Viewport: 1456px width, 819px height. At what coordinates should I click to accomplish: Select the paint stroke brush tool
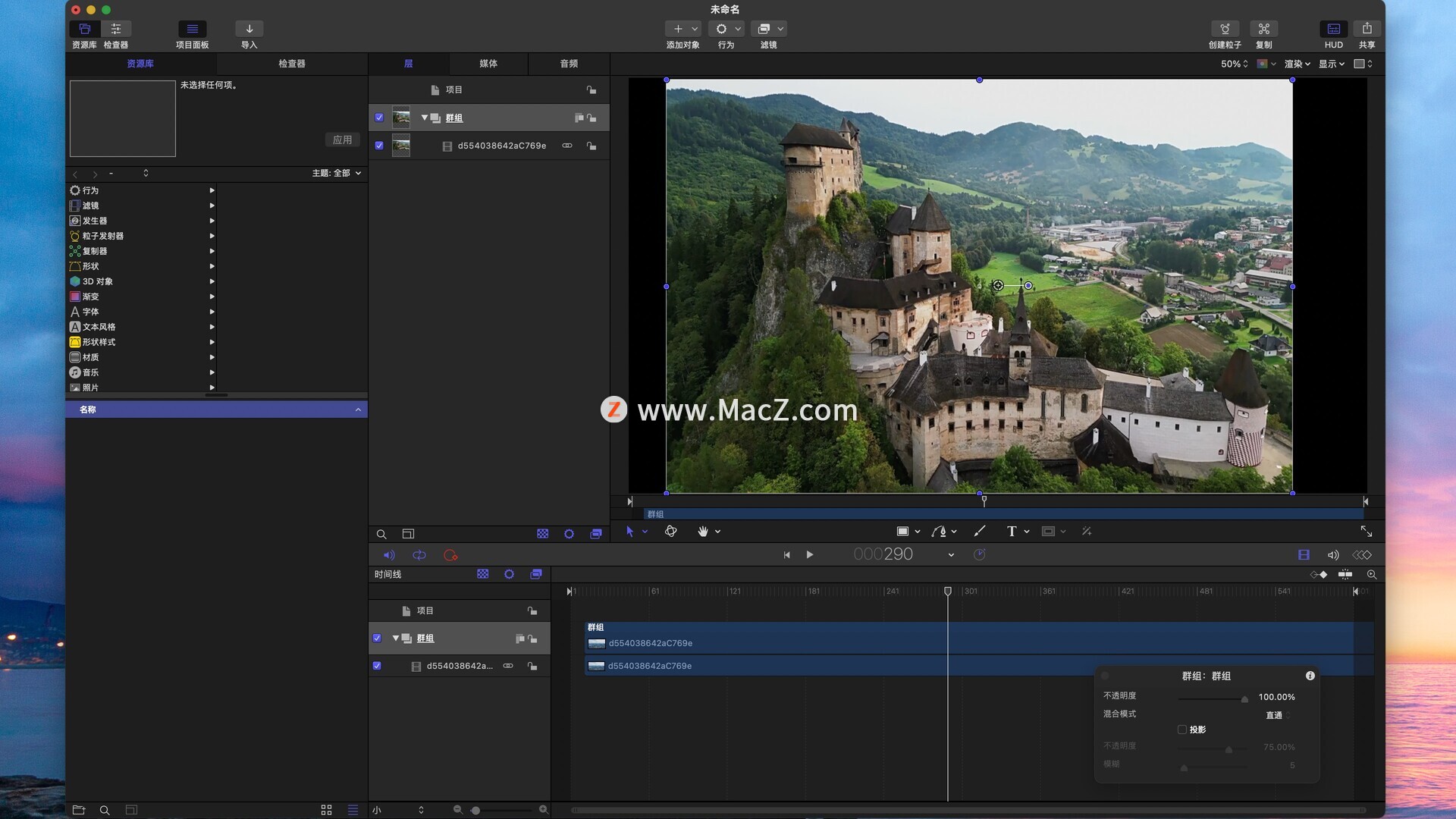pyautogui.click(x=980, y=532)
